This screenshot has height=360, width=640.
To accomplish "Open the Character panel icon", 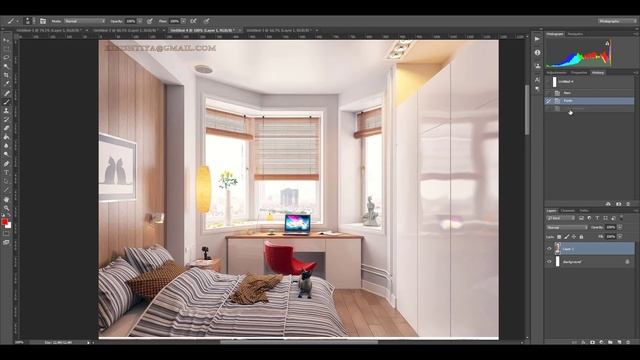I will (x=537, y=80).
